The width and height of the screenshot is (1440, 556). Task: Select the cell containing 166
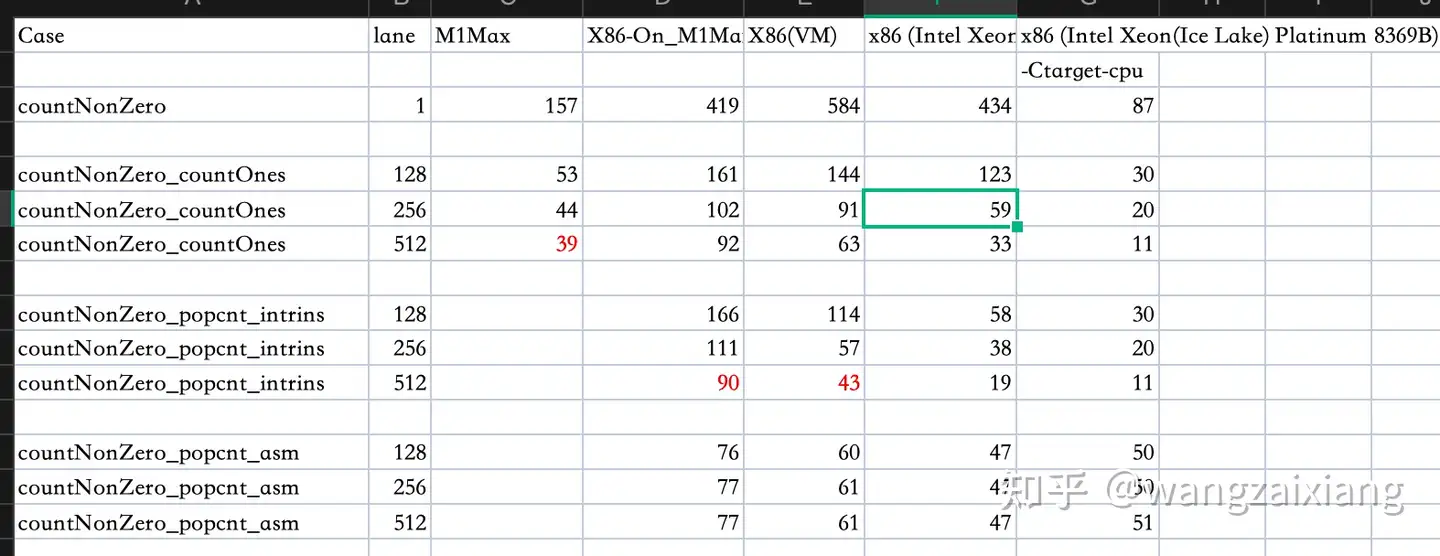664,314
